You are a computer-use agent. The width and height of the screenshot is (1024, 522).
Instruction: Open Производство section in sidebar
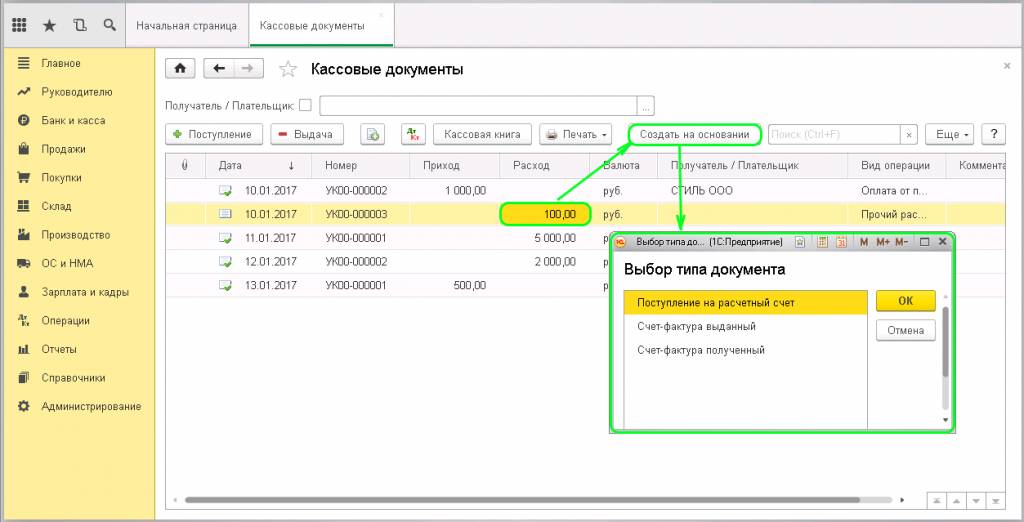click(x=76, y=235)
